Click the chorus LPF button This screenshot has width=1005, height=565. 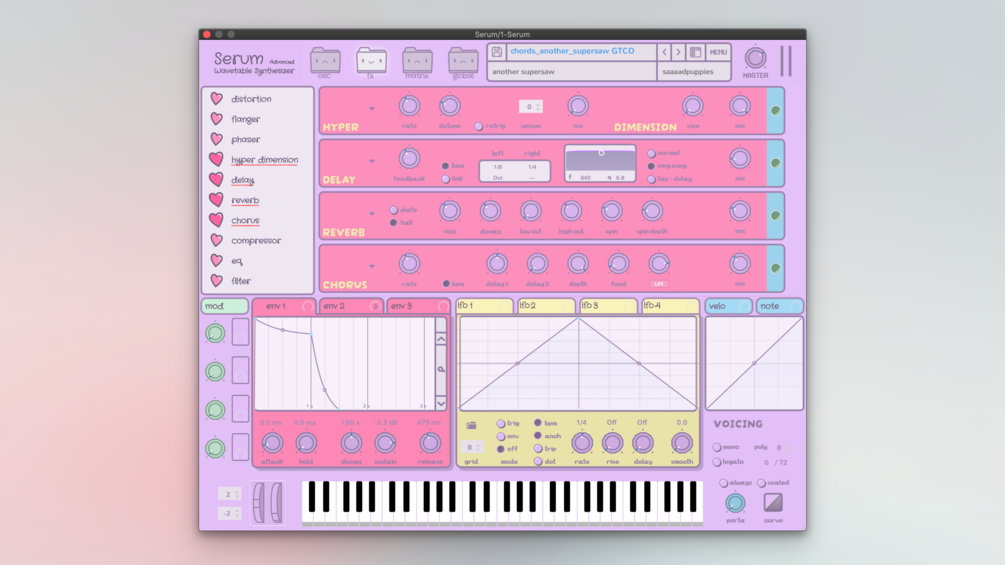(x=659, y=284)
